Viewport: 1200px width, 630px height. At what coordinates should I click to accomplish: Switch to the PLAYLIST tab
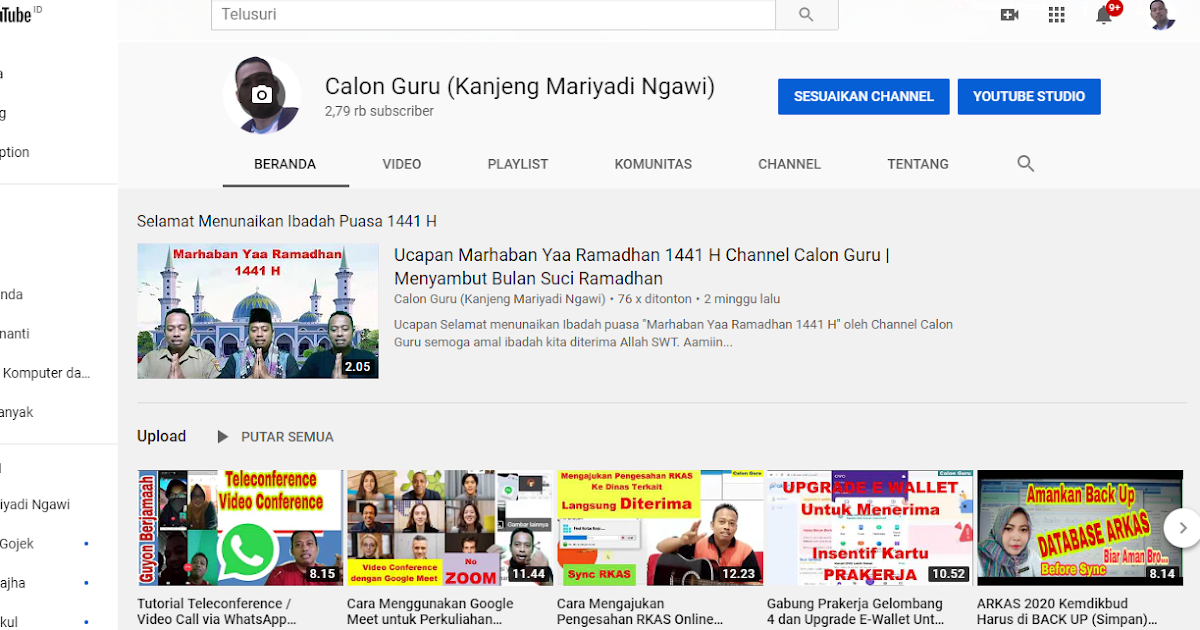[518, 163]
